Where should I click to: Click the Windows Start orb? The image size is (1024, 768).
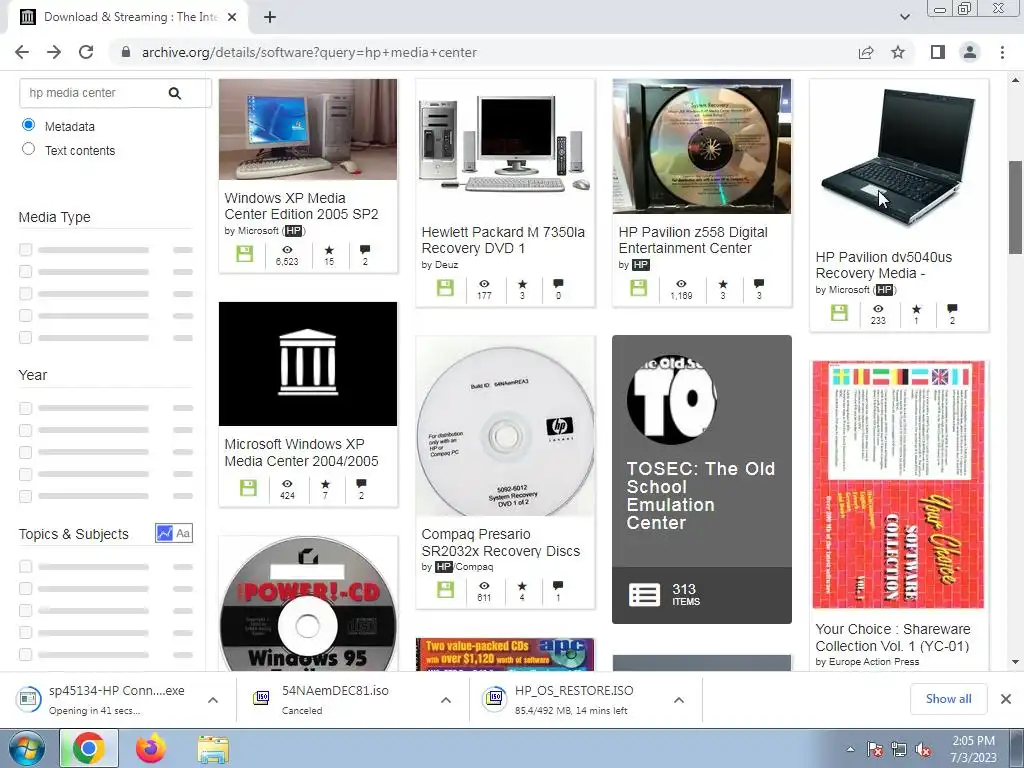click(x=26, y=748)
